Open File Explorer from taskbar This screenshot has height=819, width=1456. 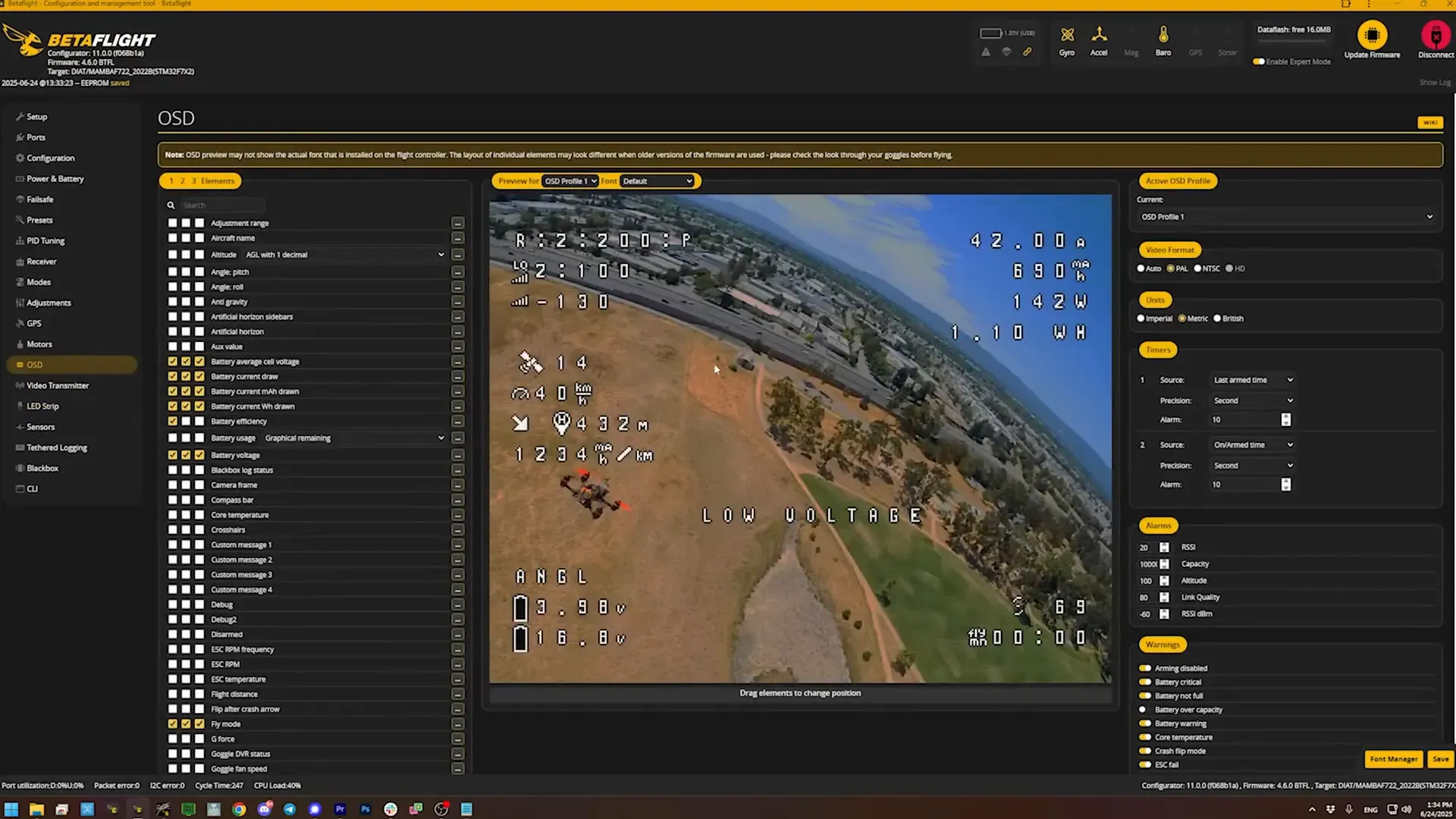(x=36, y=809)
